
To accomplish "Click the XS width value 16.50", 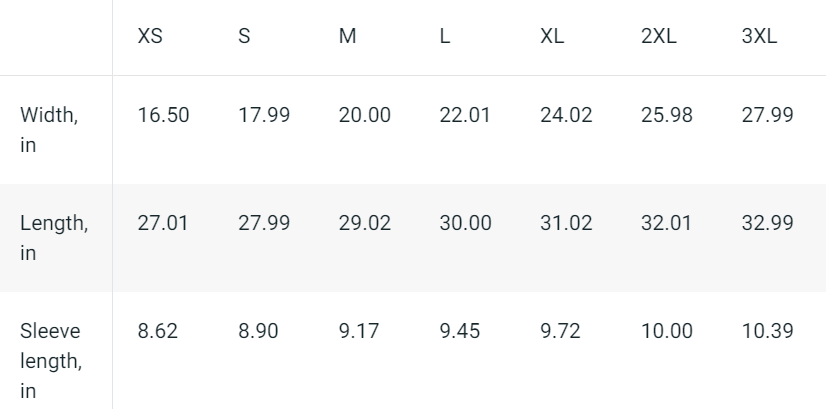I will click(x=163, y=115).
